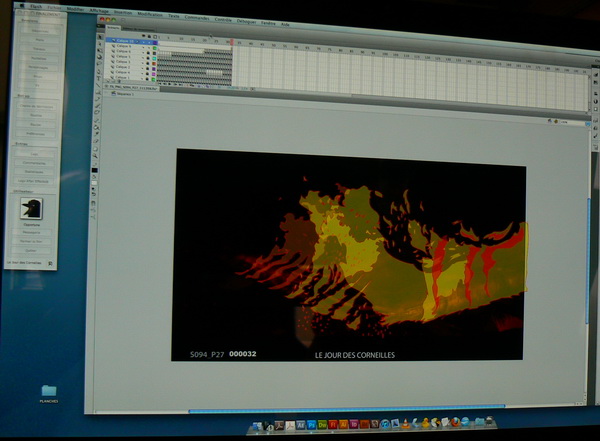Open the Flash application menu

pyautogui.click(x=36, y=7)
